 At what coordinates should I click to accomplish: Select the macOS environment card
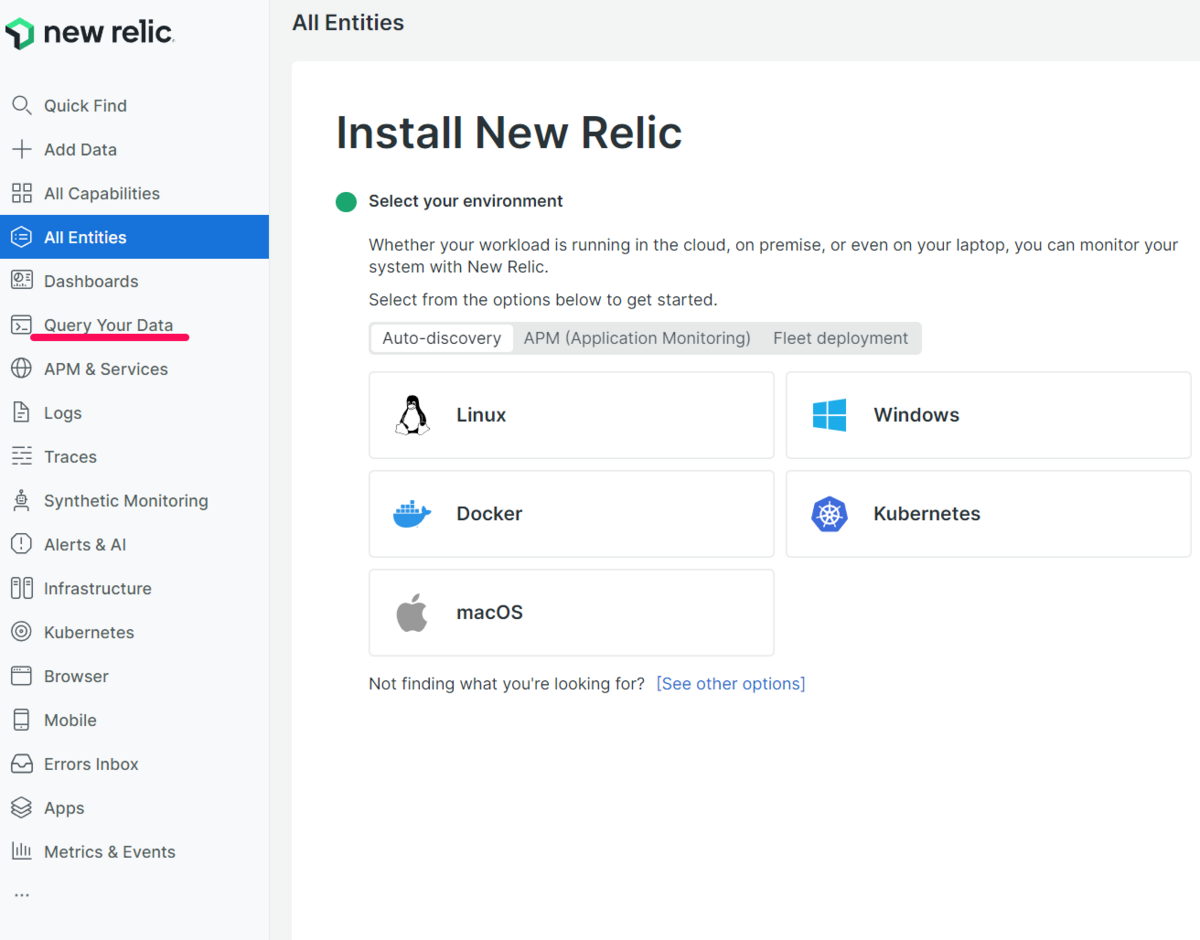click(571, 612)
